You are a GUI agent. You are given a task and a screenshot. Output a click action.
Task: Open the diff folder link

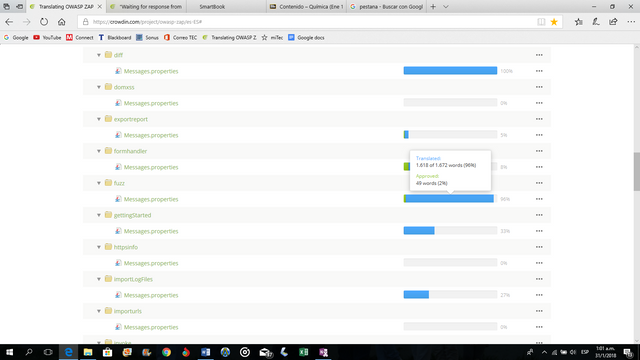pos(118,55)
